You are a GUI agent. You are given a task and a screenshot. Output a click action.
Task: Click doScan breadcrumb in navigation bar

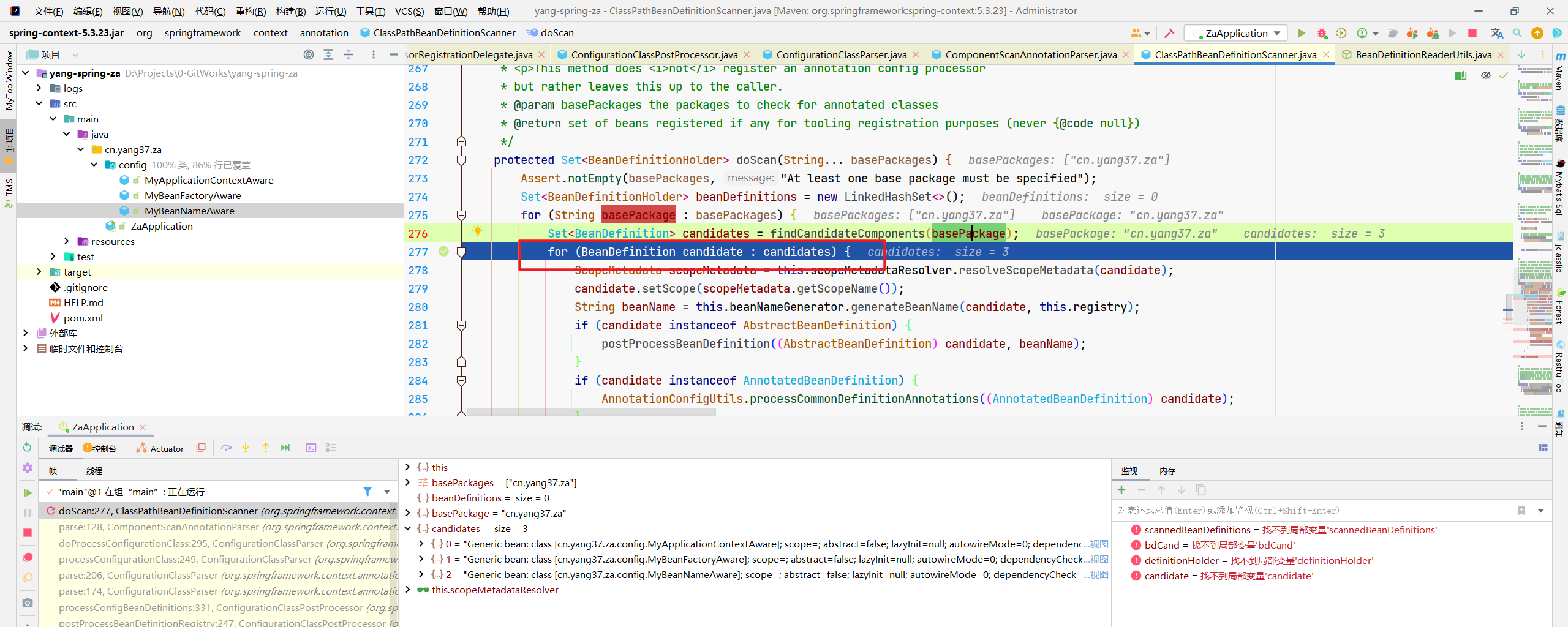[551, 33]
